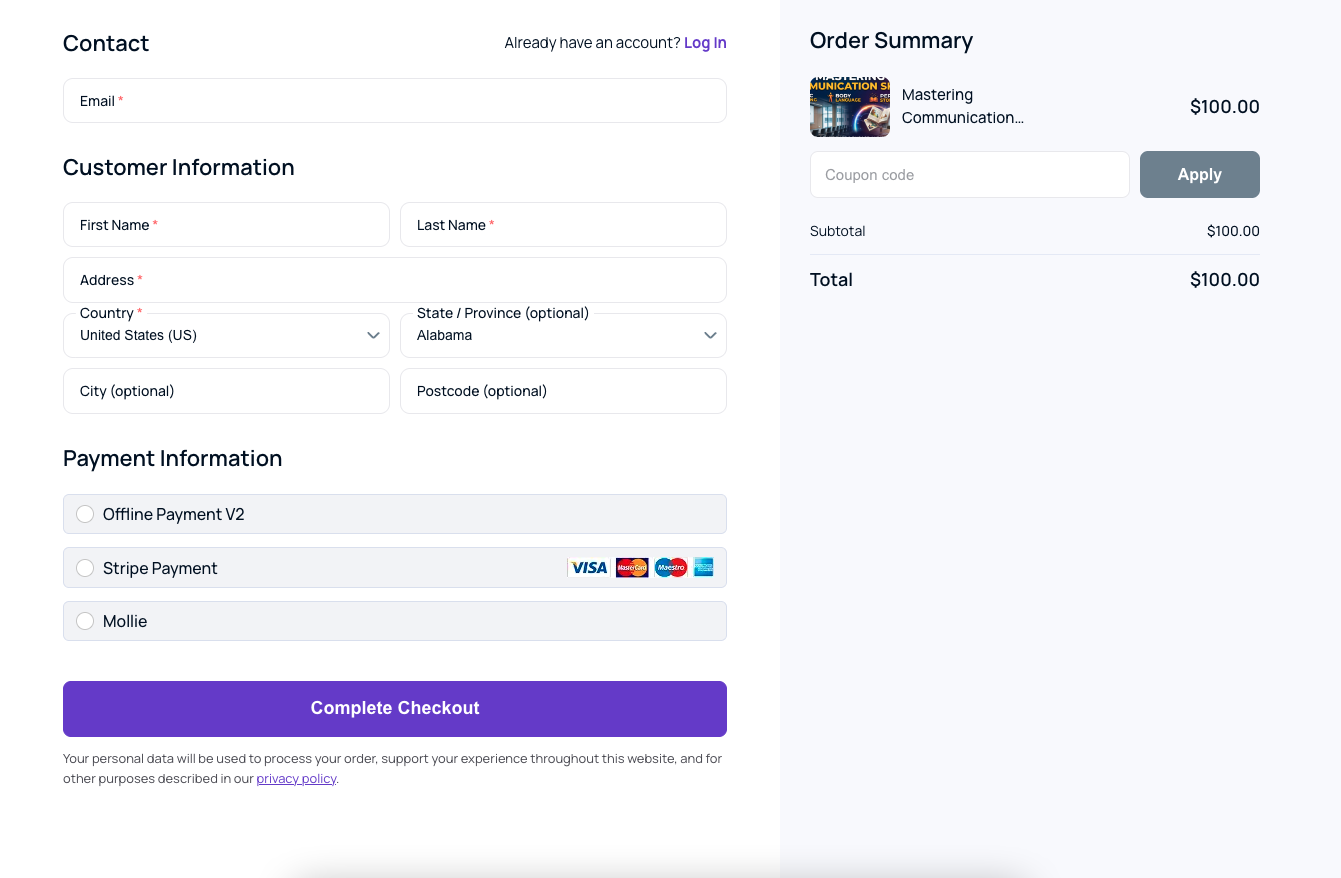1341x878 pixels.
Task: Open the privacy policy link
Action: pos(296,779)
